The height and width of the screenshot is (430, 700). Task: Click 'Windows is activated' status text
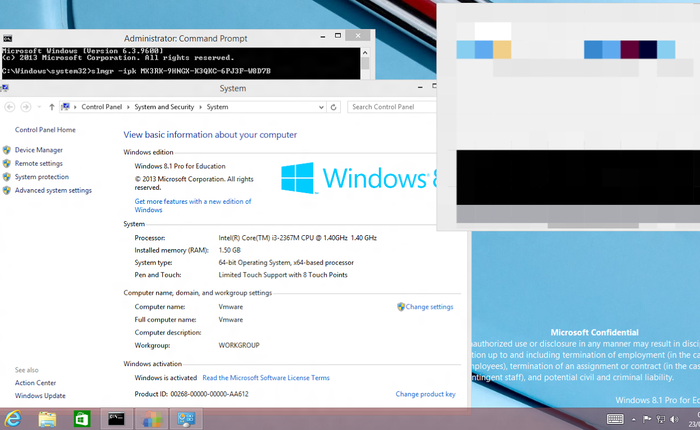[166, 378]
